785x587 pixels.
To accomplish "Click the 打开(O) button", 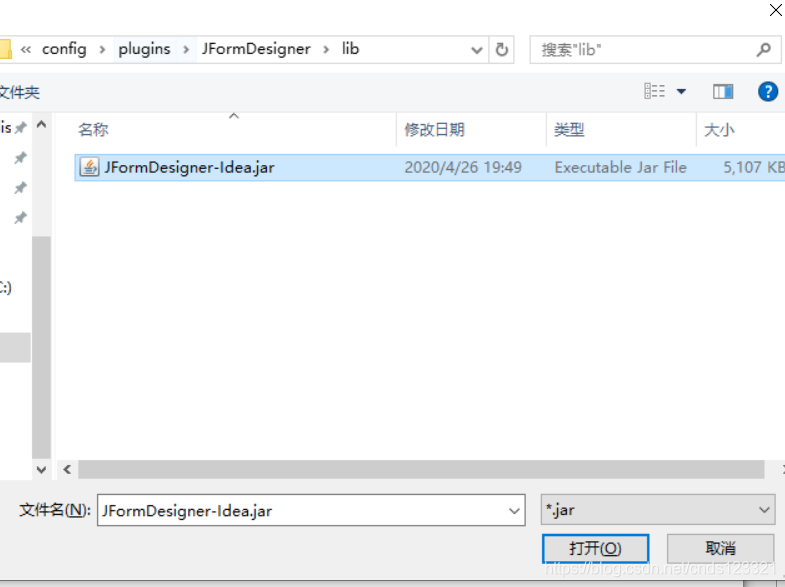I will (595, 549).
